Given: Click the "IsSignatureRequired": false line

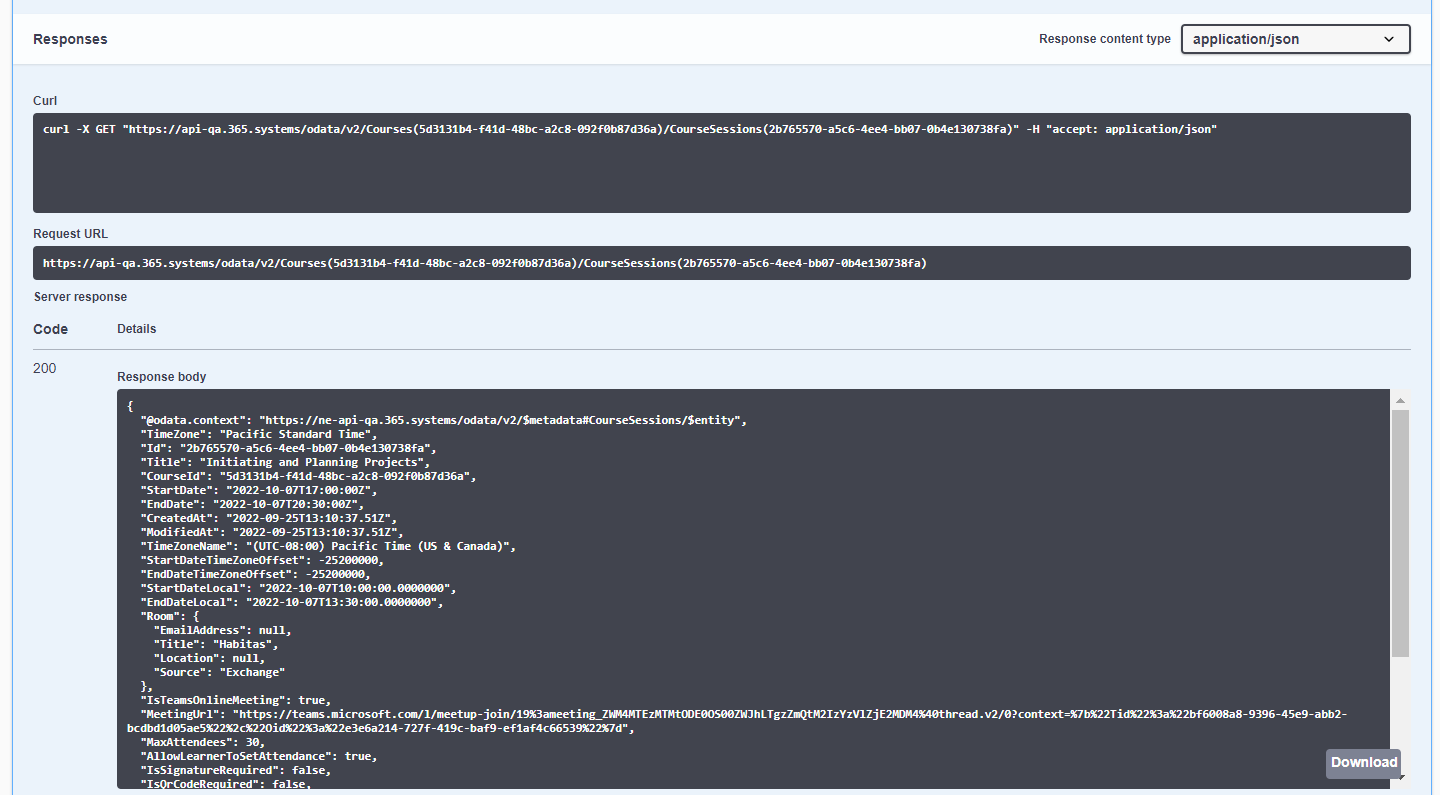Looking at the screenshot, I should [235, 770].
